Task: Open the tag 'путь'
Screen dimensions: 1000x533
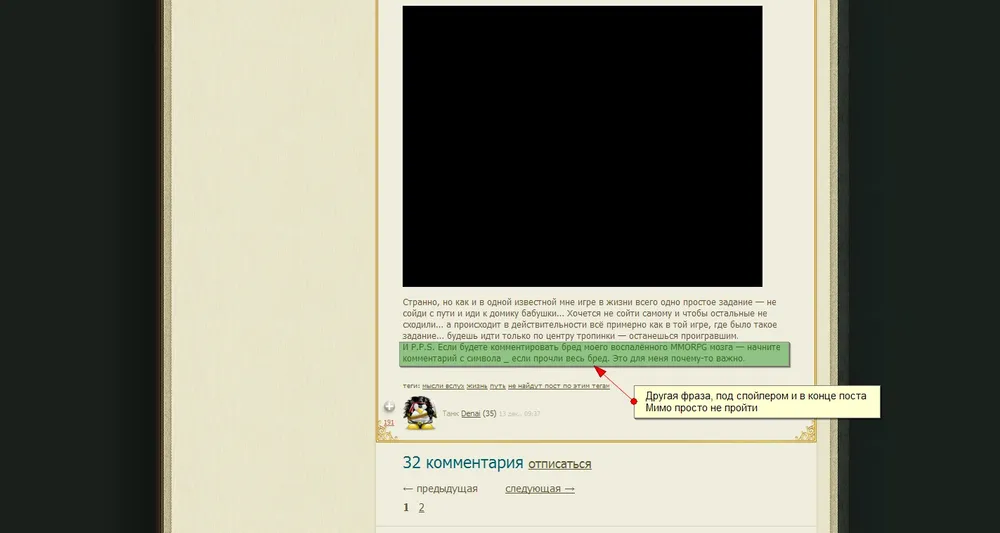Action: pyautogui.click(x=497, y=386)
